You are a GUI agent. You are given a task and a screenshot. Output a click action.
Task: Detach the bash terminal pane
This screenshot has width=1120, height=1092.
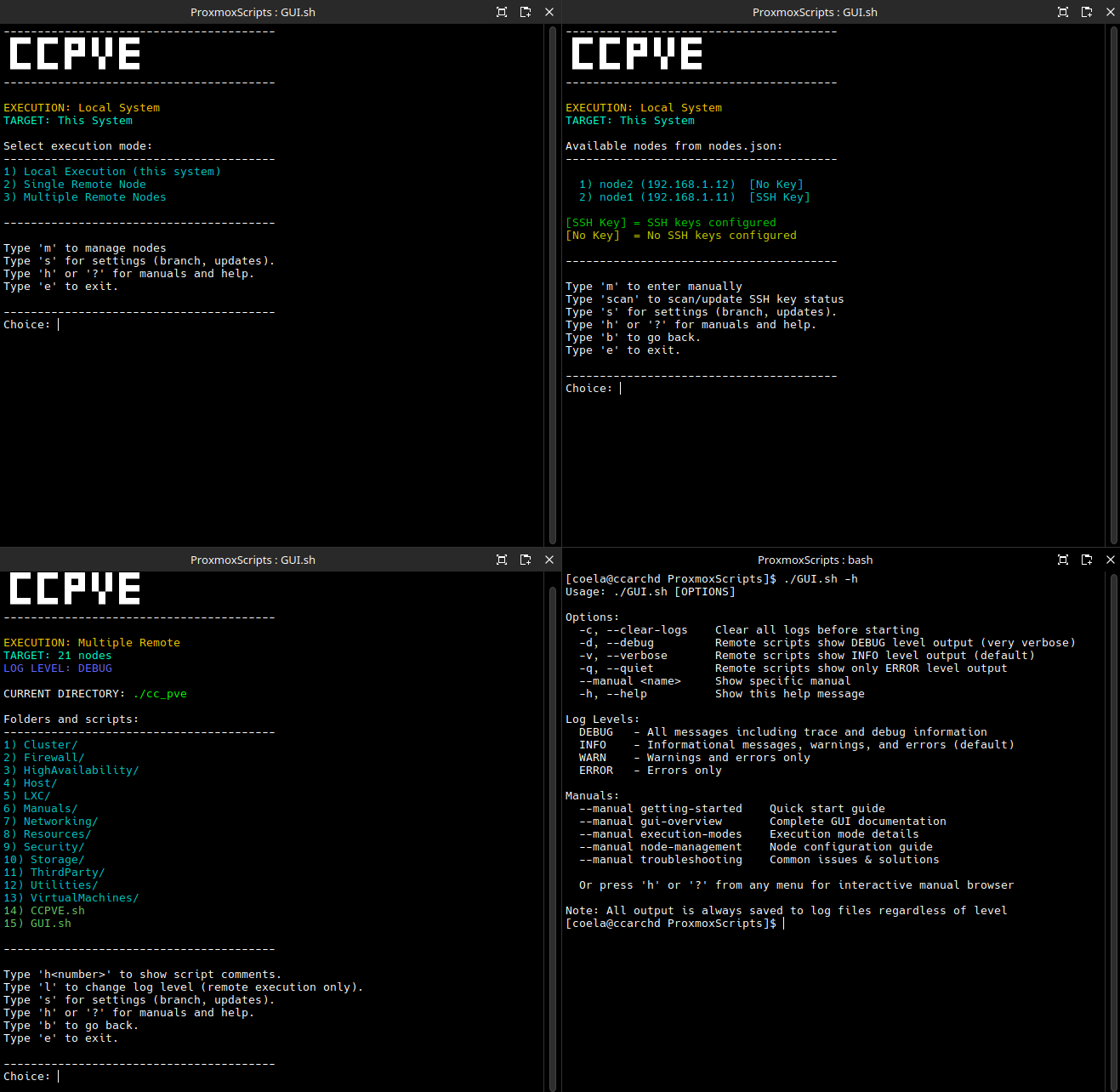(1087, 560)
